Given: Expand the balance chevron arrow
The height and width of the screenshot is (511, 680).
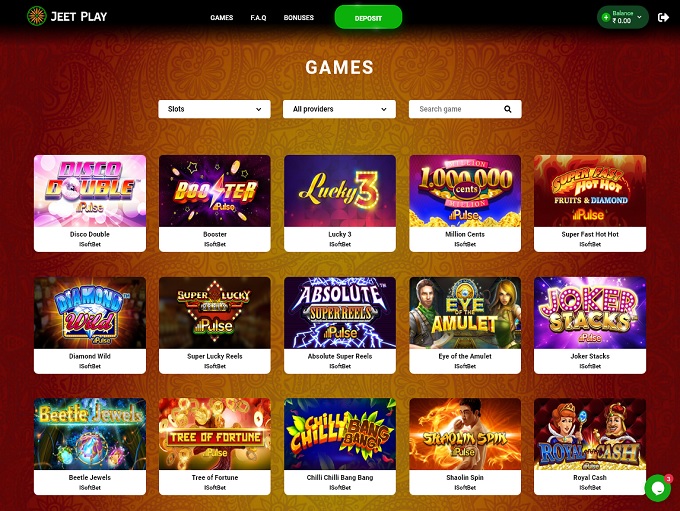Looking at the screenshot, I should (639, 17).
